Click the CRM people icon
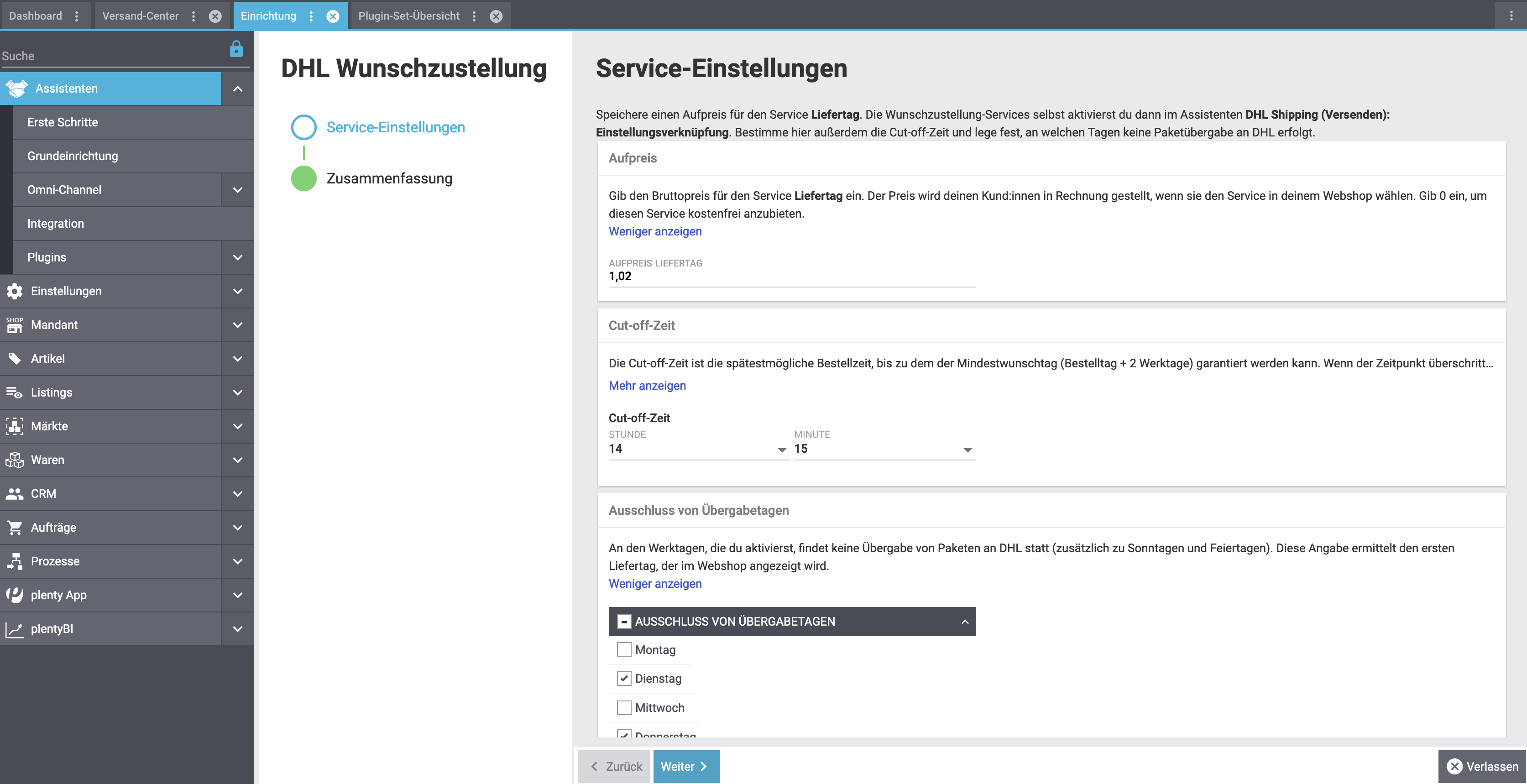 click(x=15, y=494)
